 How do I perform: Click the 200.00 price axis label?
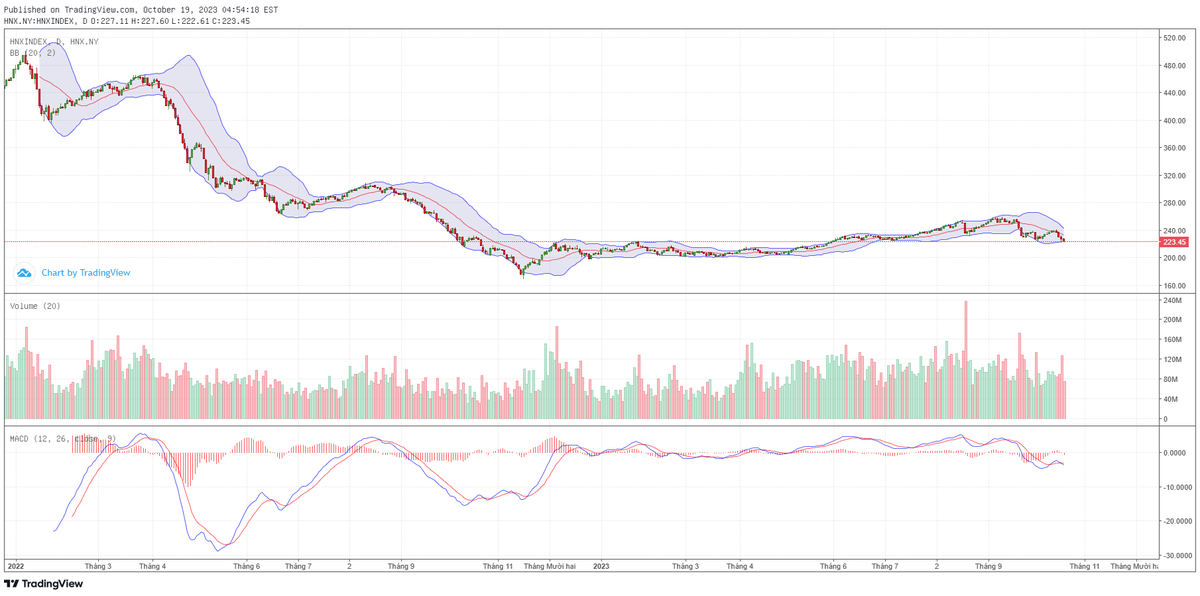pyautogui.click(x=1173, y=258)
